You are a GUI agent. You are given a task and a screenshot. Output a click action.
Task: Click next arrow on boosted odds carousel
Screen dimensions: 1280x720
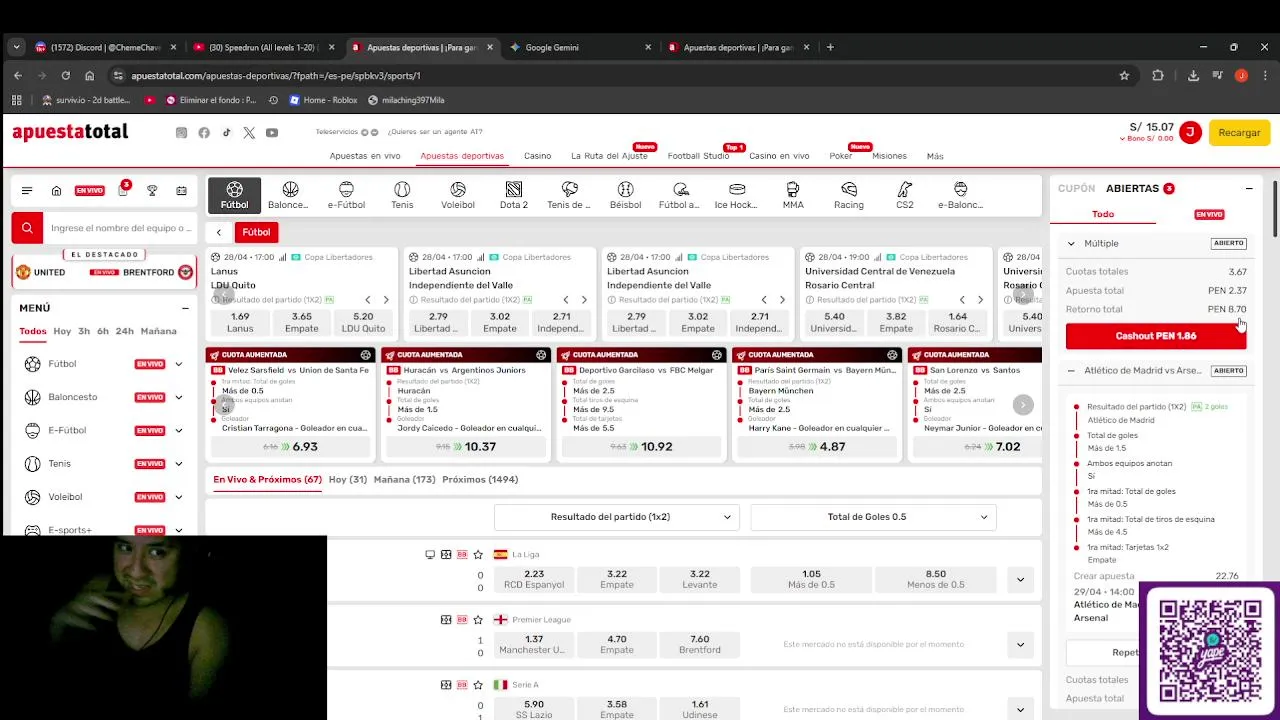1022,404
